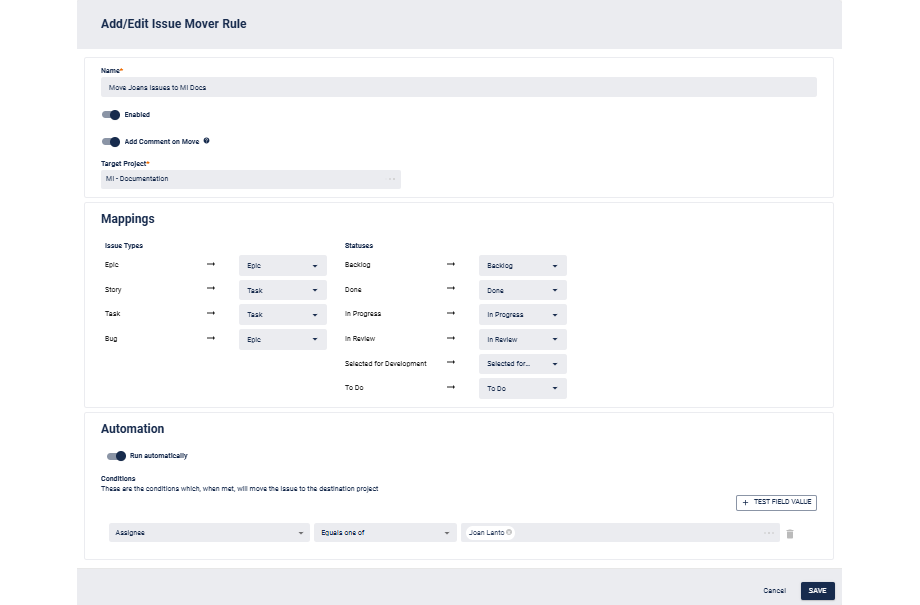Image resolution: width=920 pixels, height=605 pixels.
Task: Open Done status mapping dropdown
Action: tap(522, 290)
